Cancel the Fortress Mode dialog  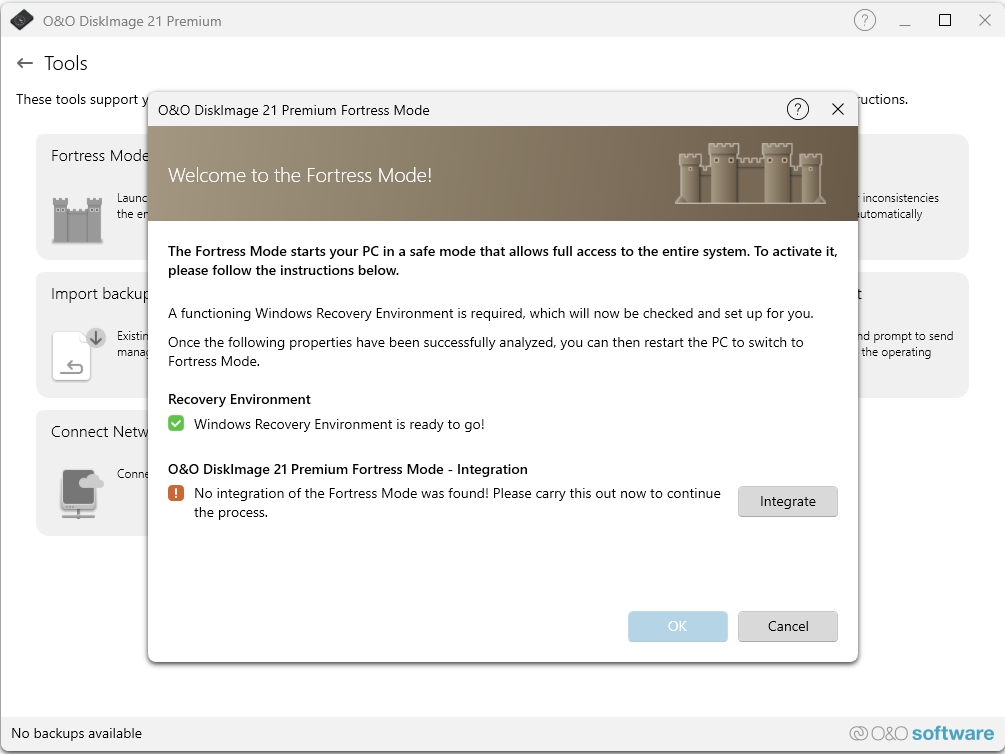point(787,626)
